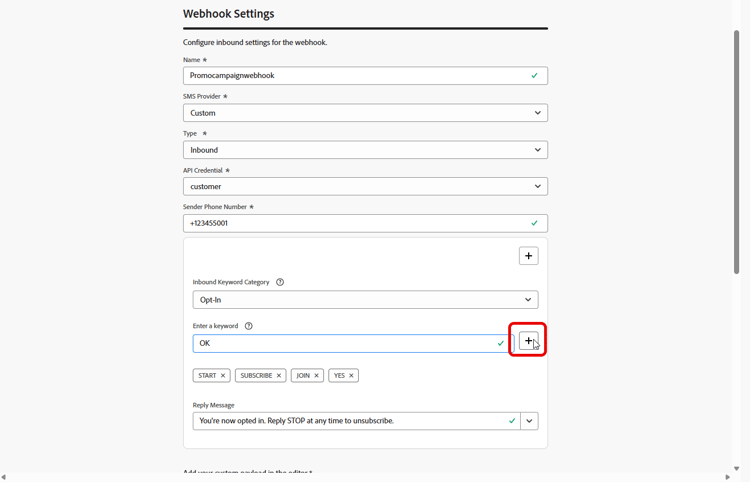The width and height of the screenshot is (750, 482).
Task: Focus the Enter a keyword field
Action: [x=345, y=343]
